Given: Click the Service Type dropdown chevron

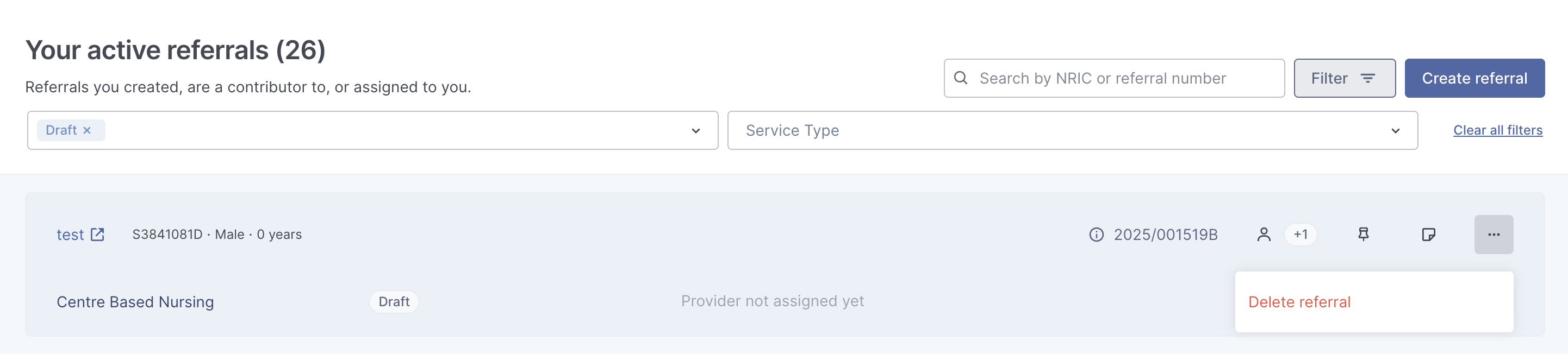Looking at the screenshot, I should point(1395,131).
